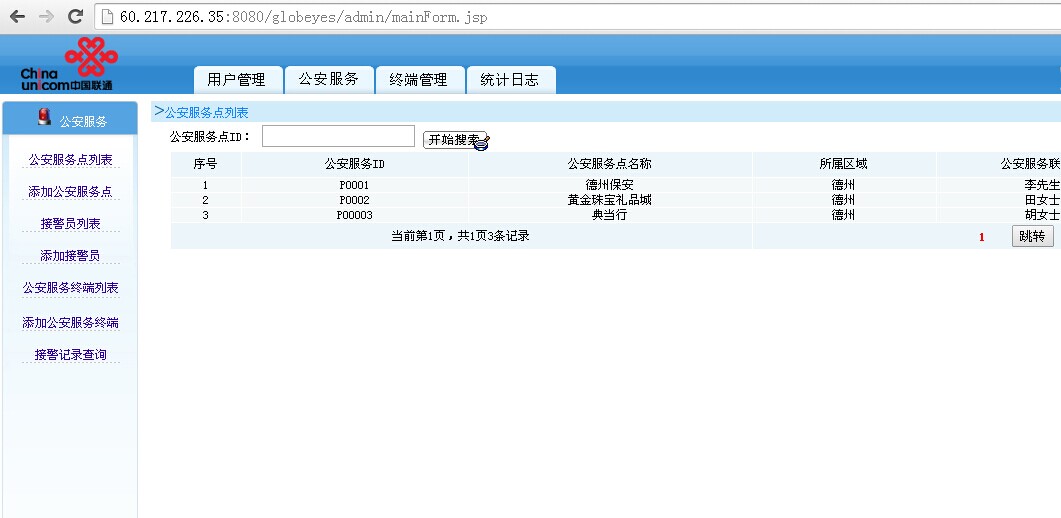Click the P0001 ID cell
Screen dimensions: 1061x518
click(x=355, y=185)
